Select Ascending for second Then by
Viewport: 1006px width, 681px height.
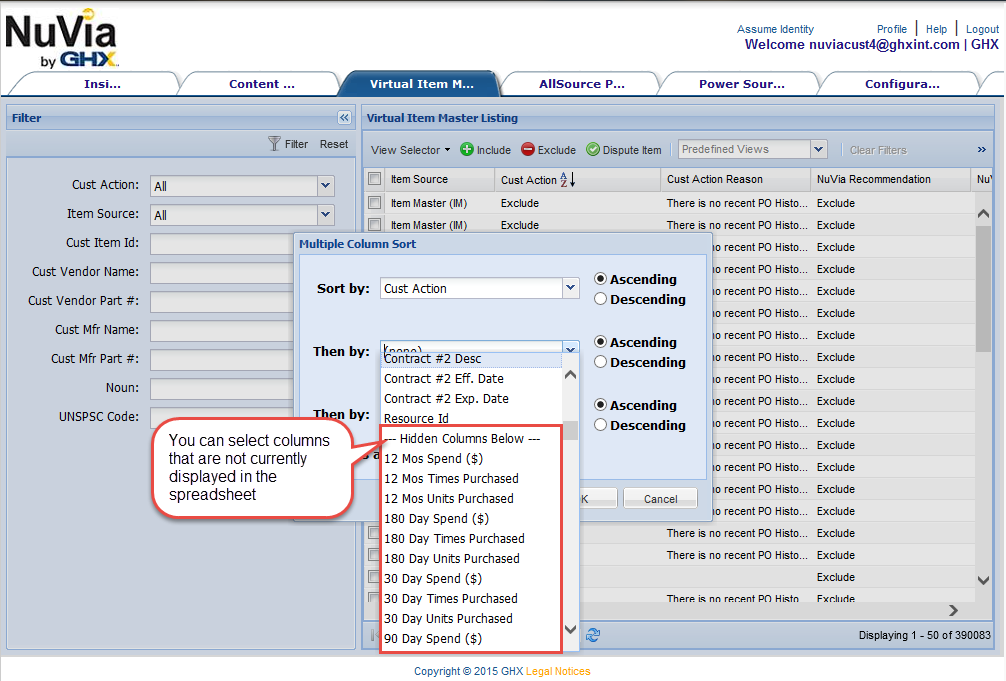point(601,404)
